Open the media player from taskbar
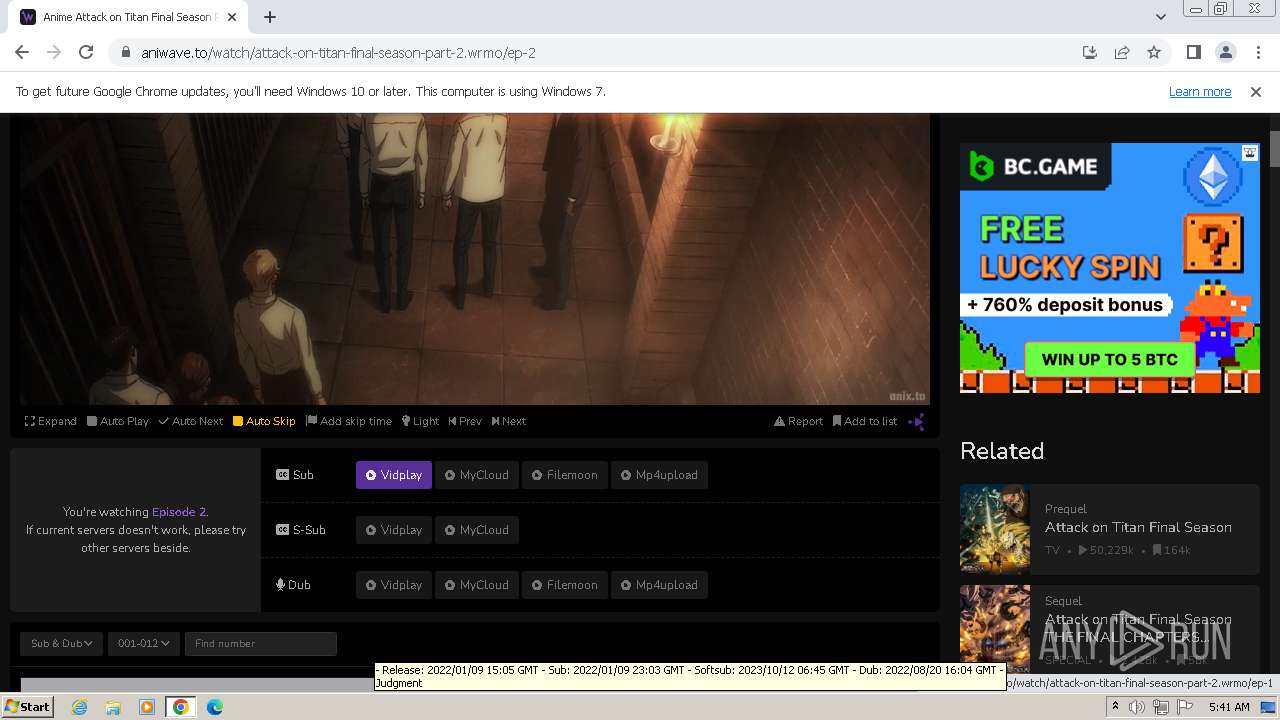This screenshot has height=720, width=1280. click(147, 707)
